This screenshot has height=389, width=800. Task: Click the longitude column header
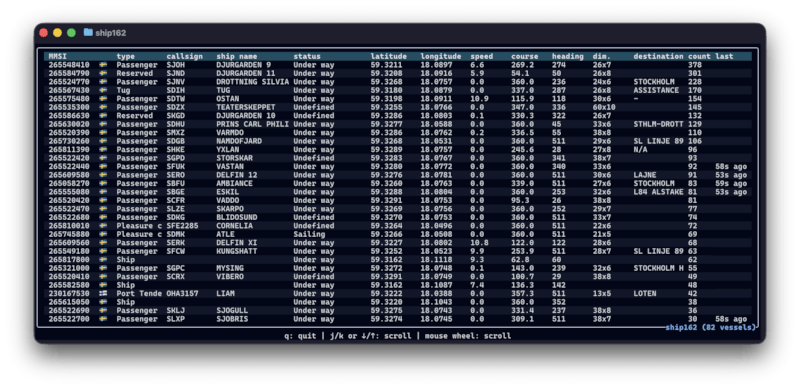click(x=441, y=56)
